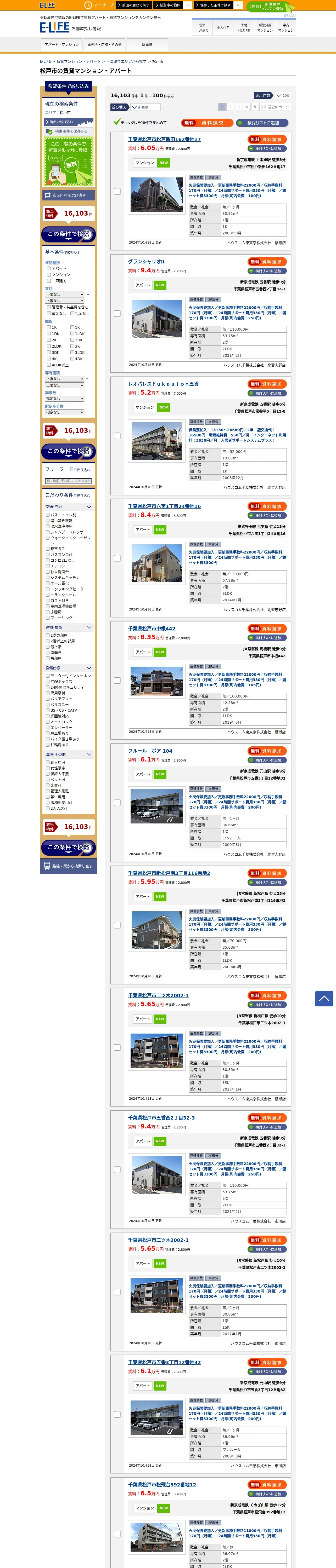Click the NEW badge on グランシャリオII listing
The height and width of the screenshot is (1568, 336).
pyautogui.click(x=160, y=285)
